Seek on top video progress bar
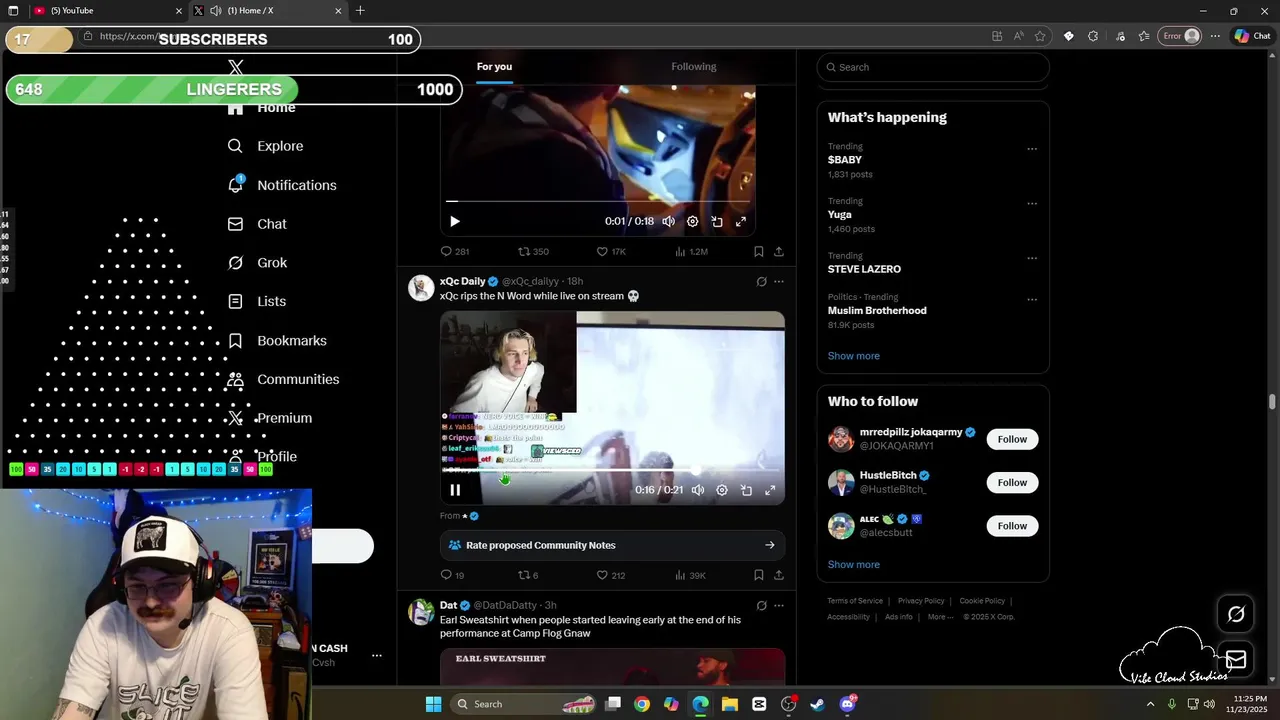The image size is (1280, 720). click(x=598, y=201)
